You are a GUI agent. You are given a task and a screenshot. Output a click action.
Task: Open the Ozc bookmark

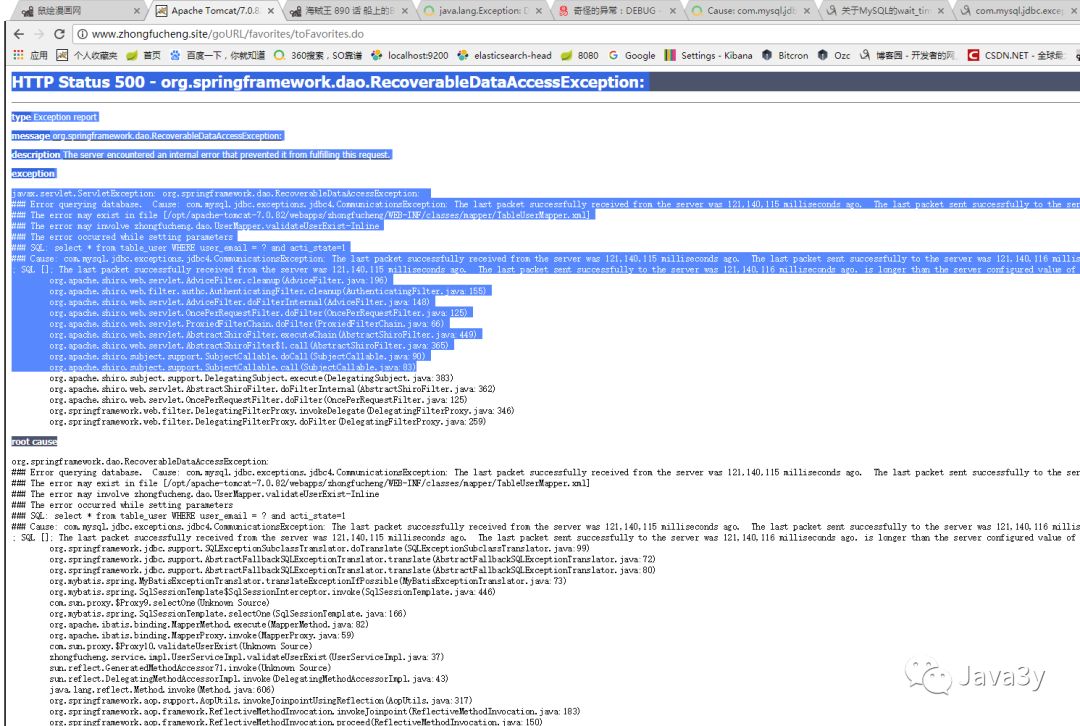click(833, 55)
